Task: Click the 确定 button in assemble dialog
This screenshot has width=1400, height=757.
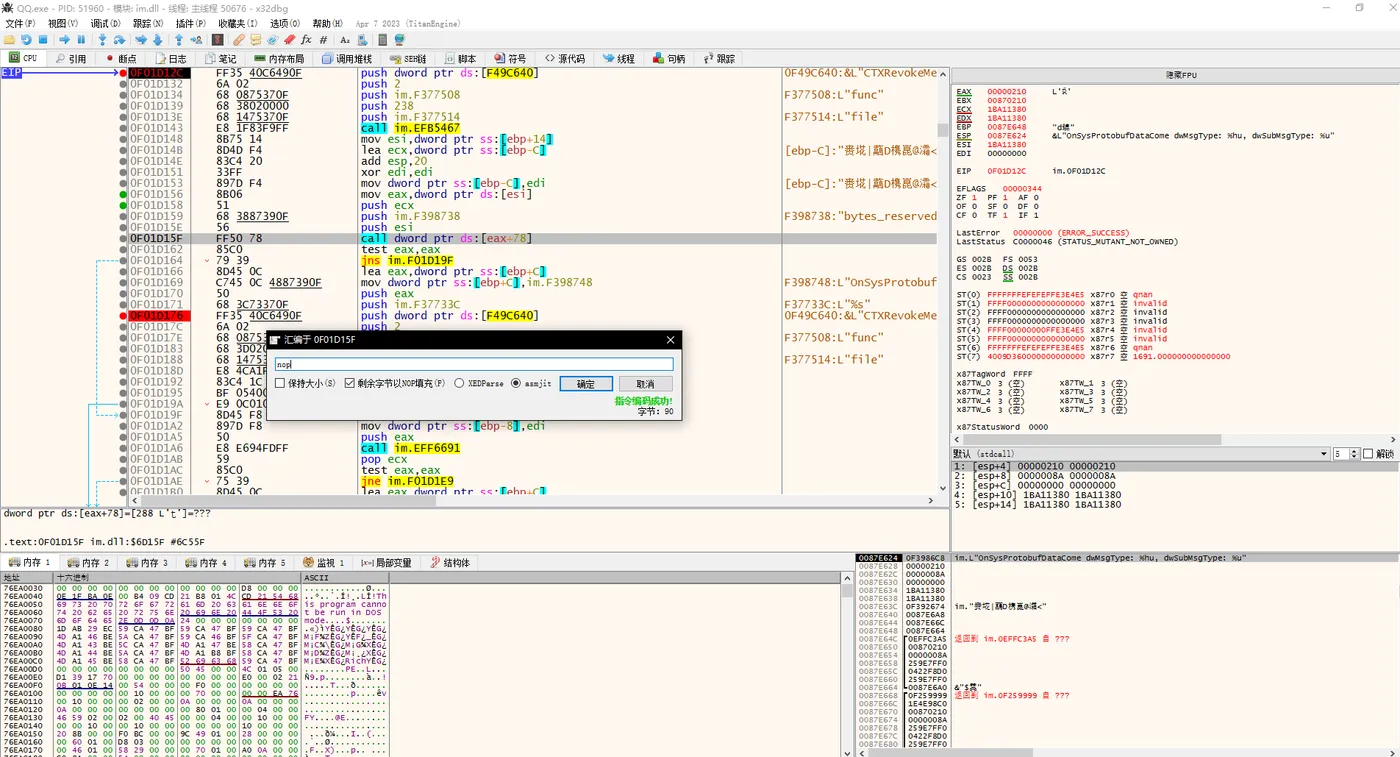Action: [585, 384]
